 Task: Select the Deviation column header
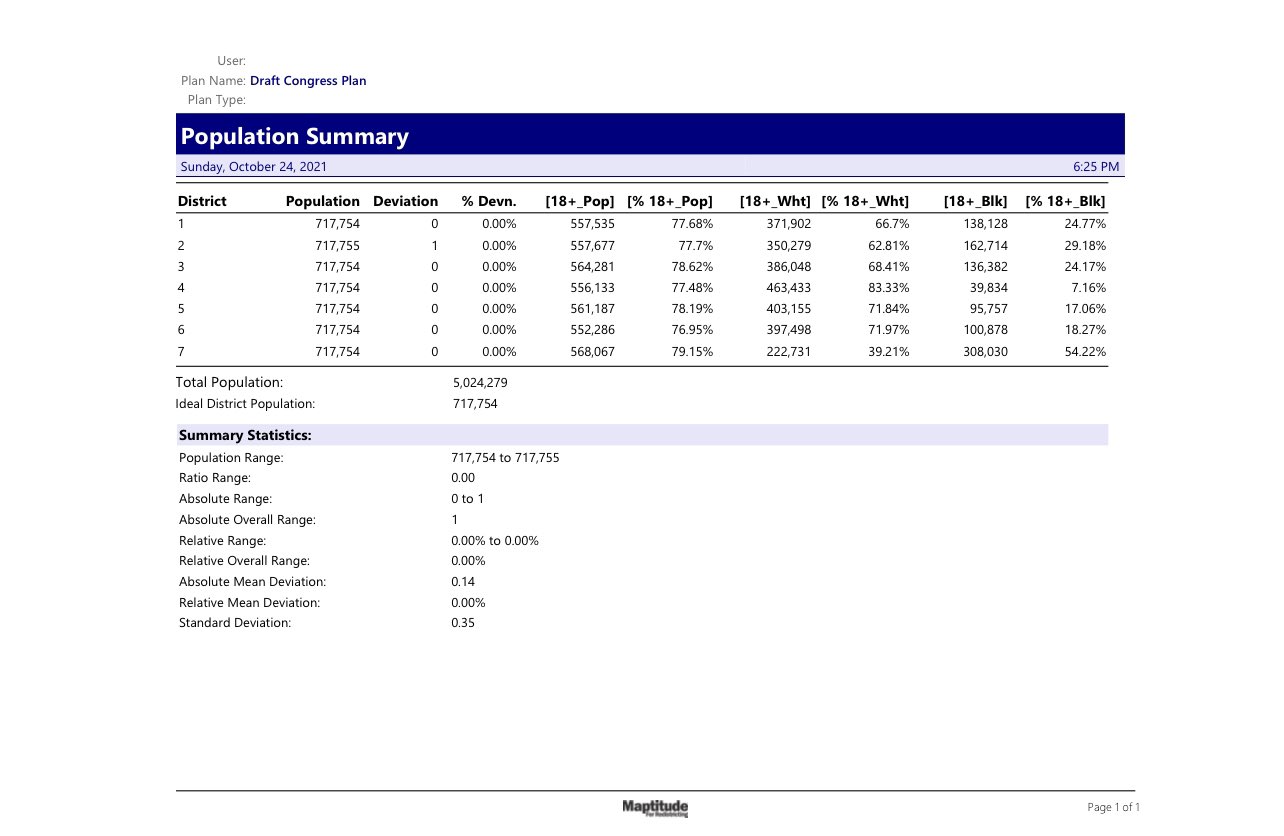[x=405, y=201]
